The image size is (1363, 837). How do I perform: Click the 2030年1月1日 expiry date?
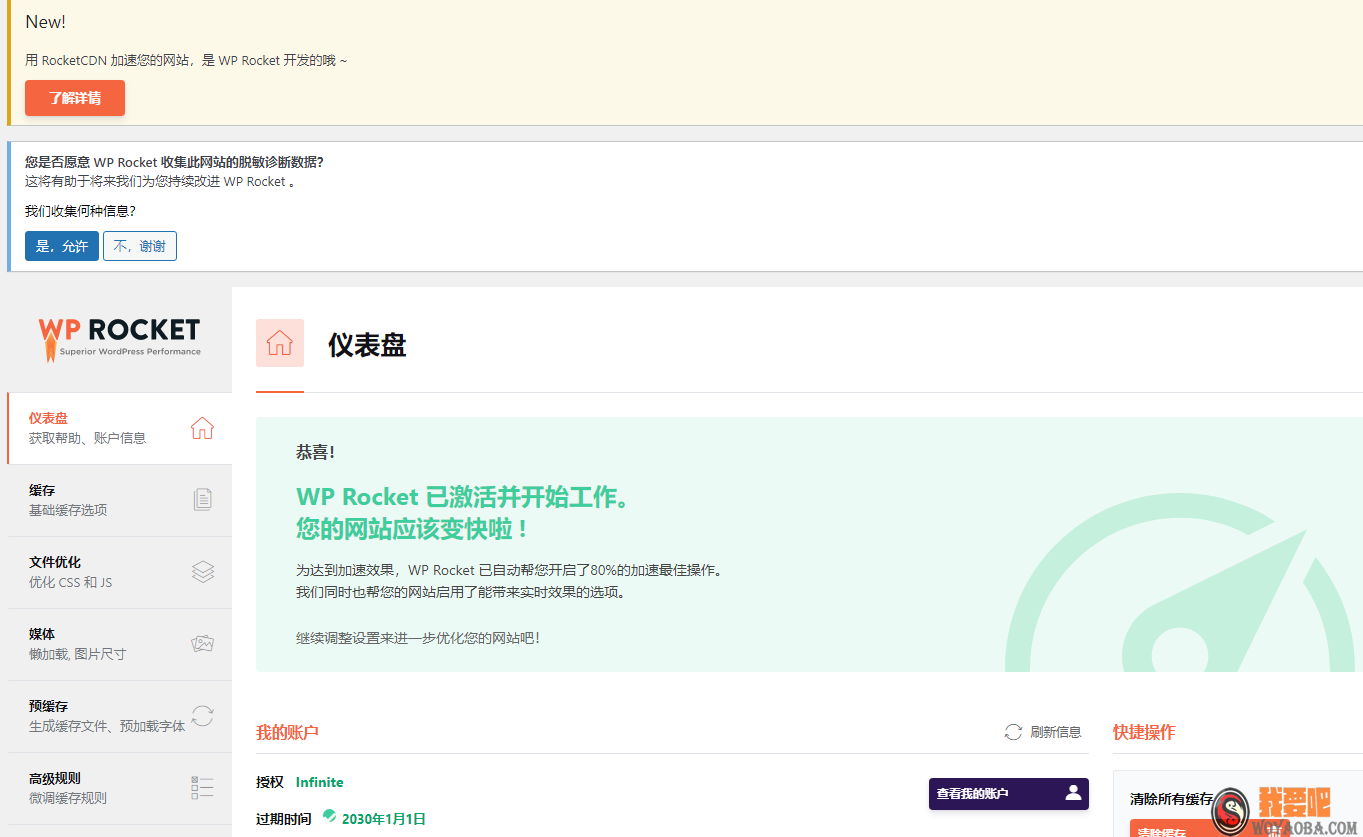pos(384,819)
